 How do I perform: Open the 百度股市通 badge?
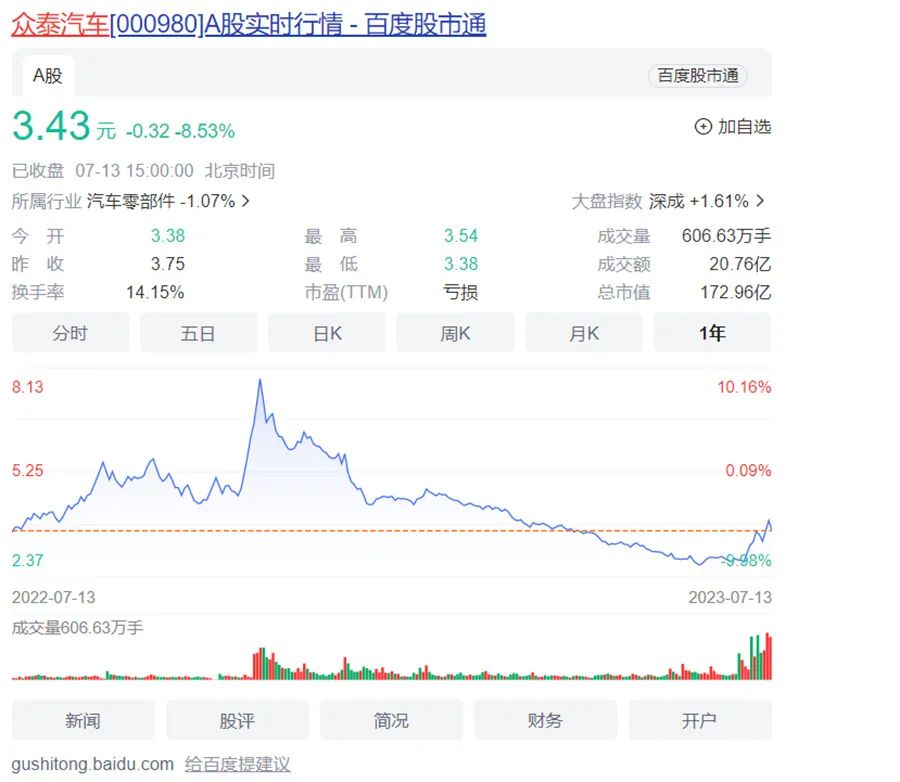pos(697,76)
